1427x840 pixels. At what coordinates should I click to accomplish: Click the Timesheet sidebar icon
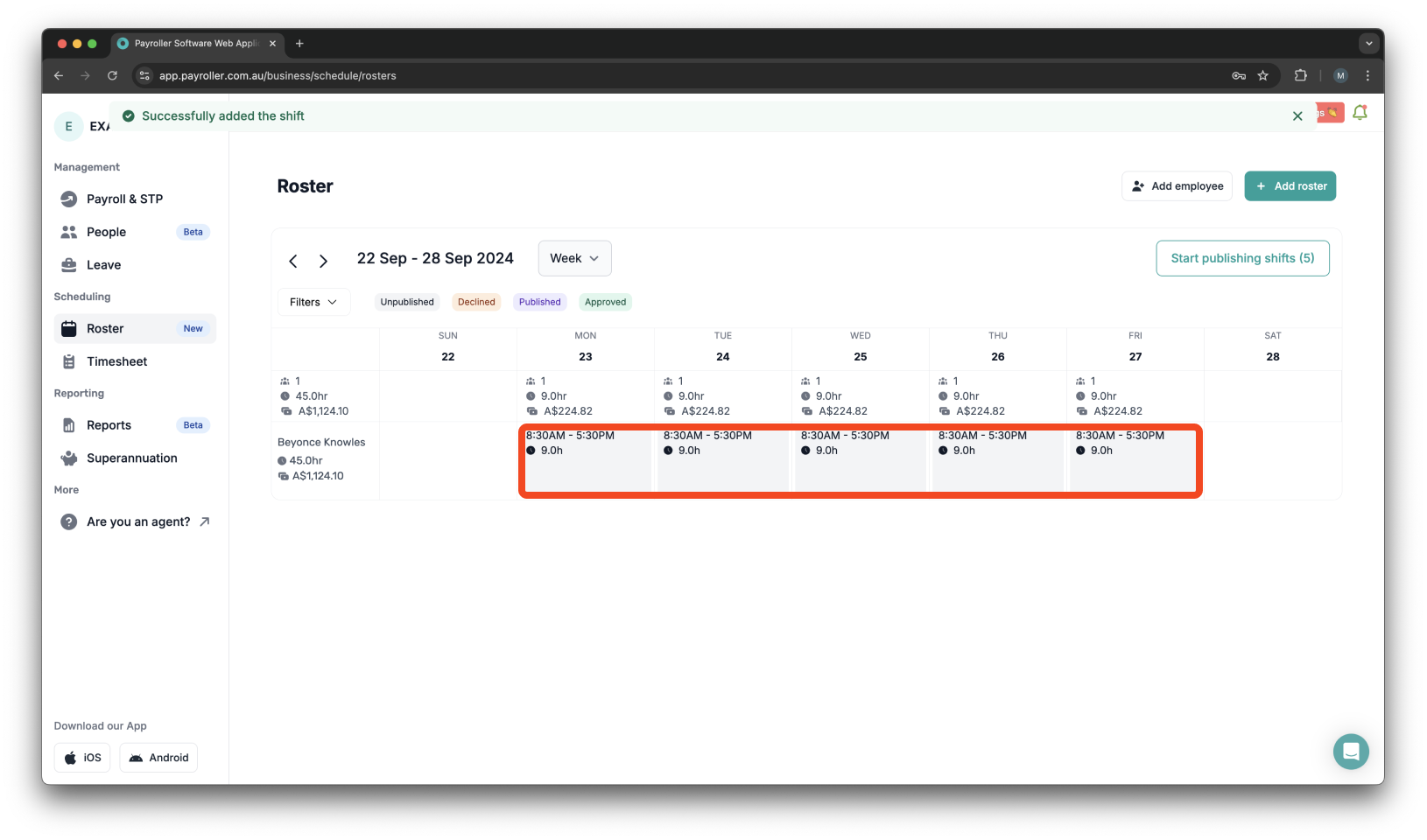pyautogui.click(x=69, y=361)
